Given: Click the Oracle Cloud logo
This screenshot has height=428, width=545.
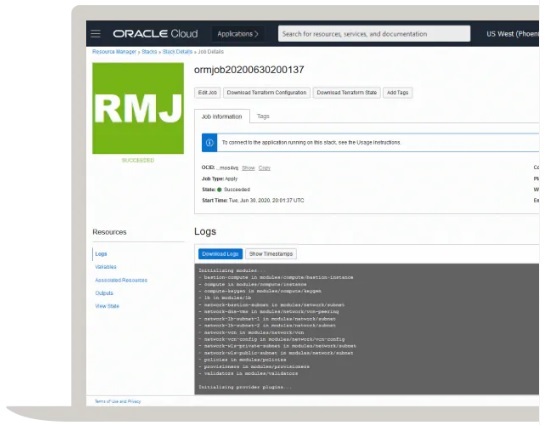Looking at the screenshot, I should pos(155,34).
